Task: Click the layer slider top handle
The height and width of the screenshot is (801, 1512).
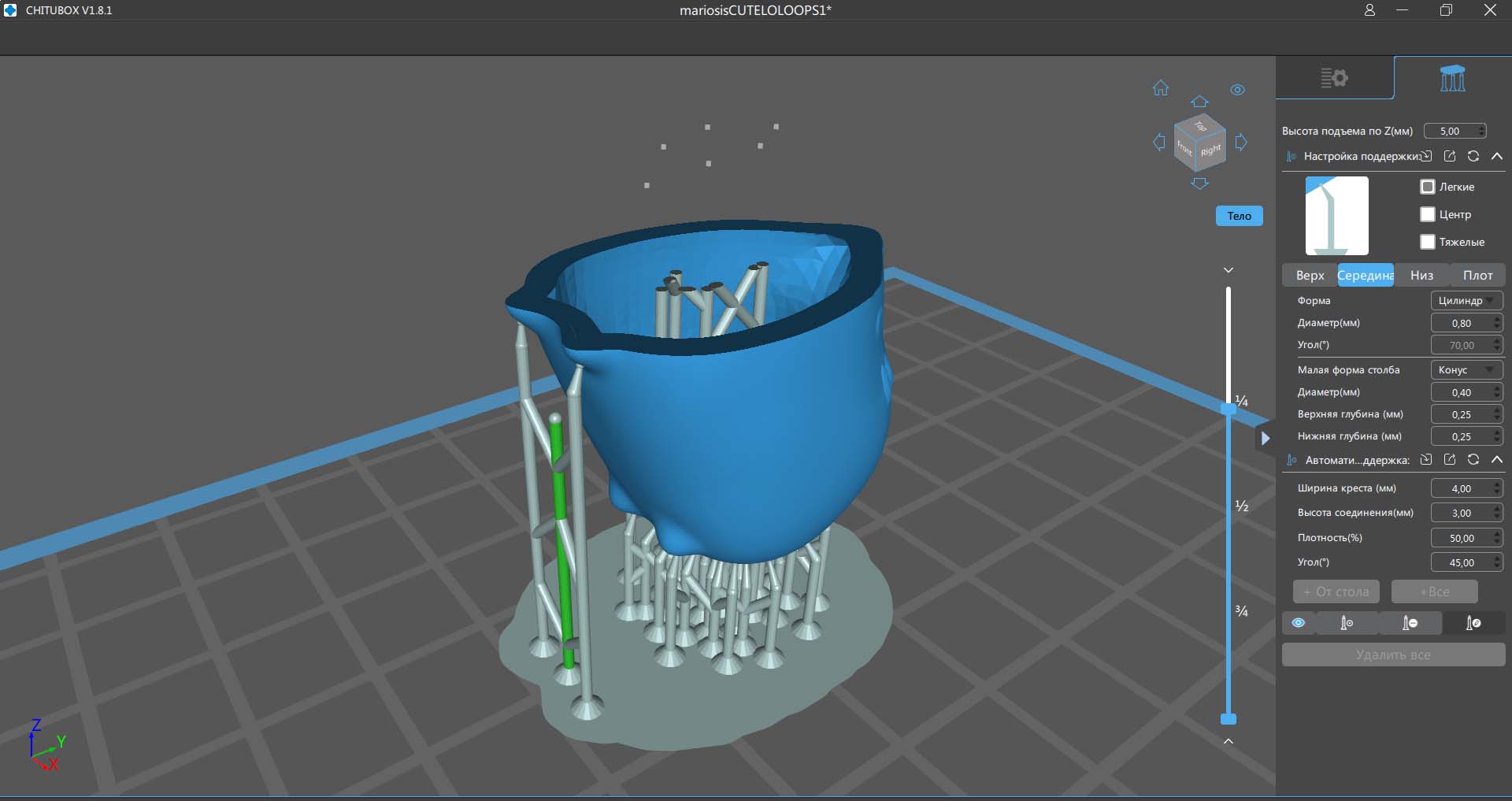Action: point(1228,408)
